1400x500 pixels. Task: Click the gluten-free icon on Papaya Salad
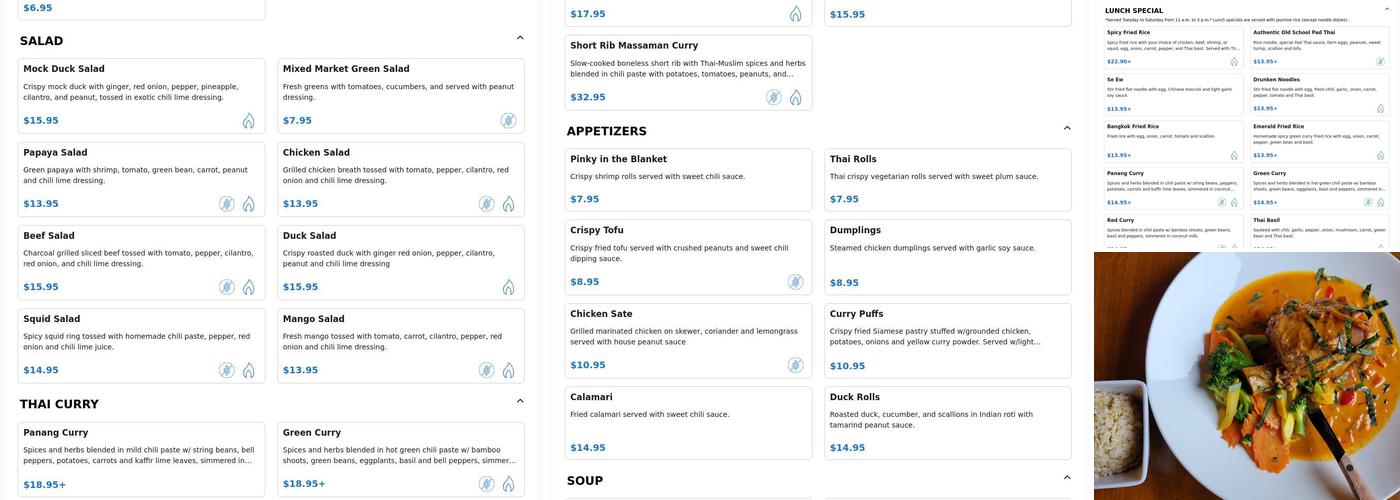click(x=227, y=204)
